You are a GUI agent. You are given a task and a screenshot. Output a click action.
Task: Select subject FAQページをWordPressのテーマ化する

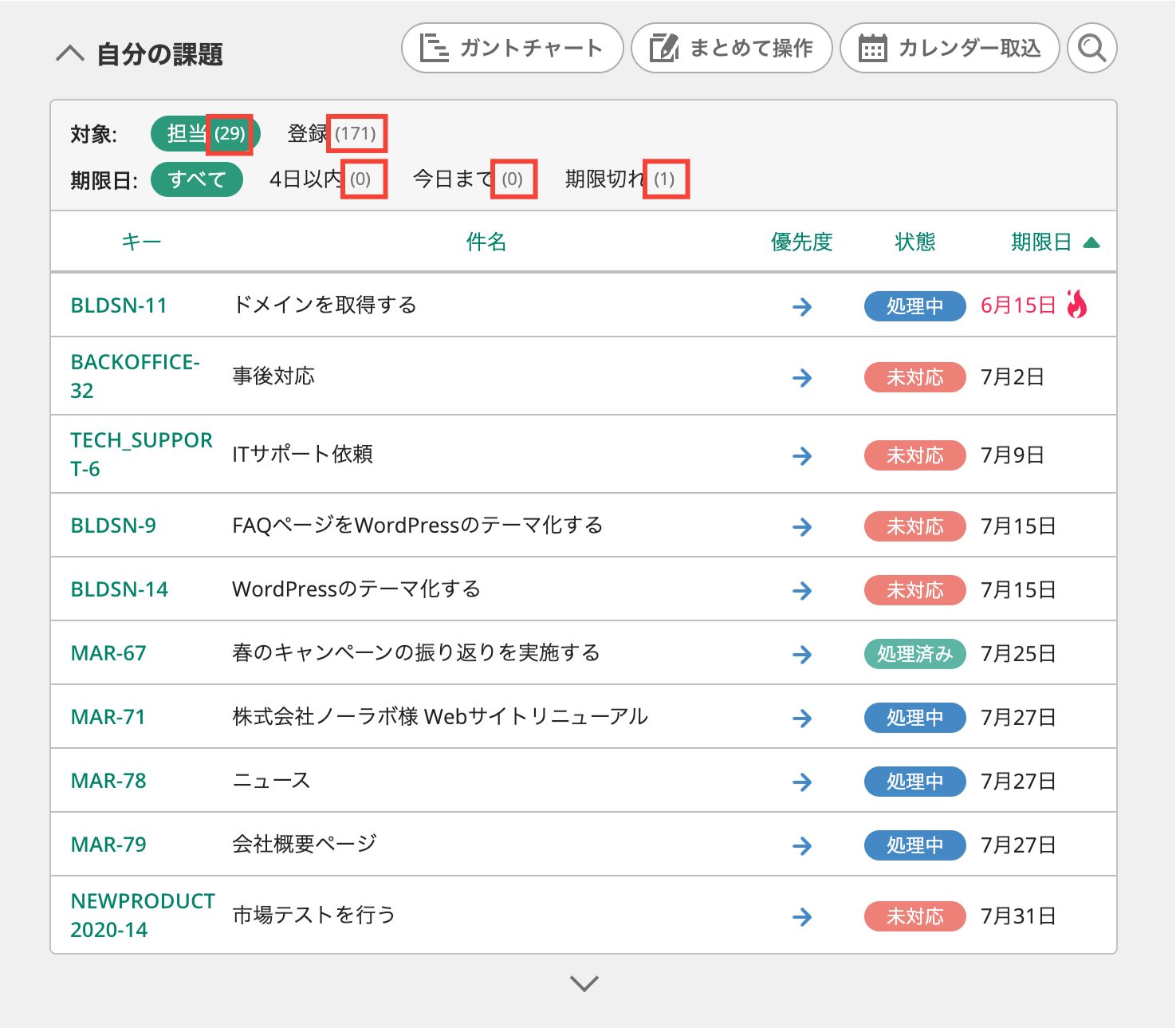pos(418,525)
